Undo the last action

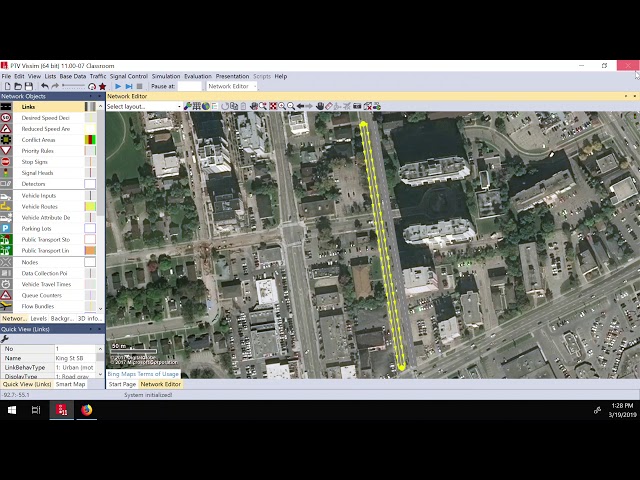[44, 86]
